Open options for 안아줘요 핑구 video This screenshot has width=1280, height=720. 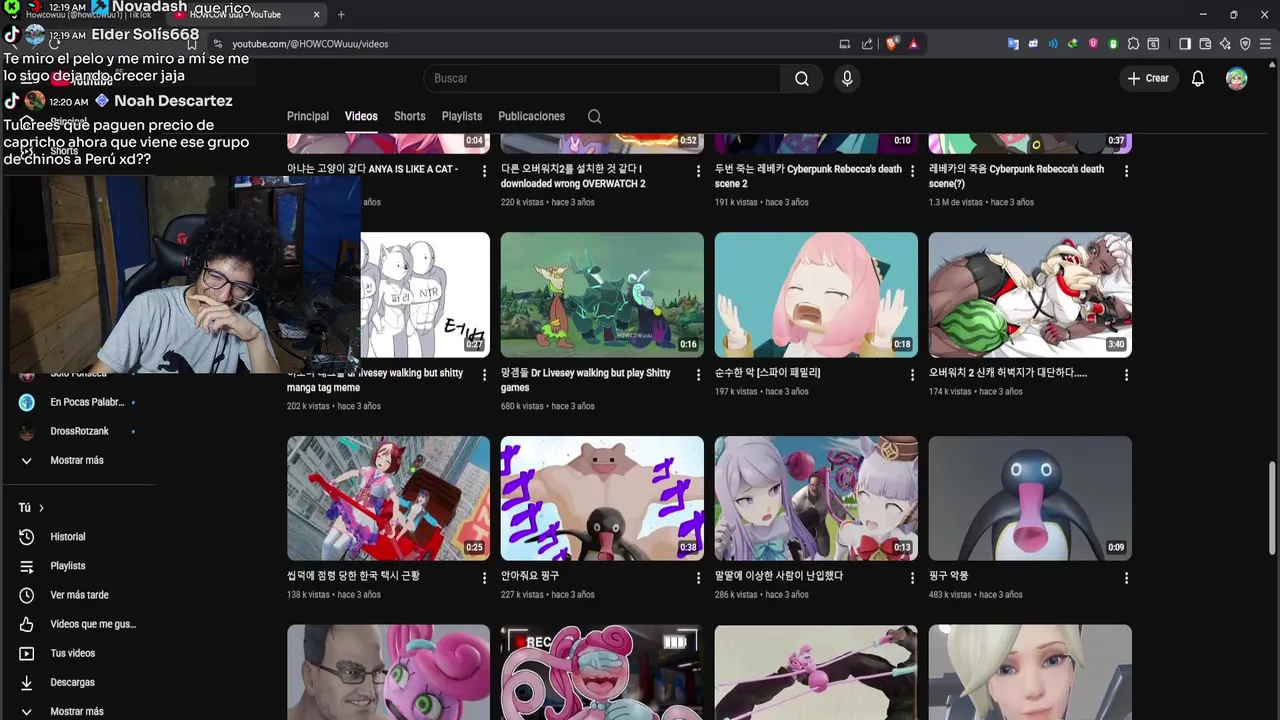(x=698, y=578)
